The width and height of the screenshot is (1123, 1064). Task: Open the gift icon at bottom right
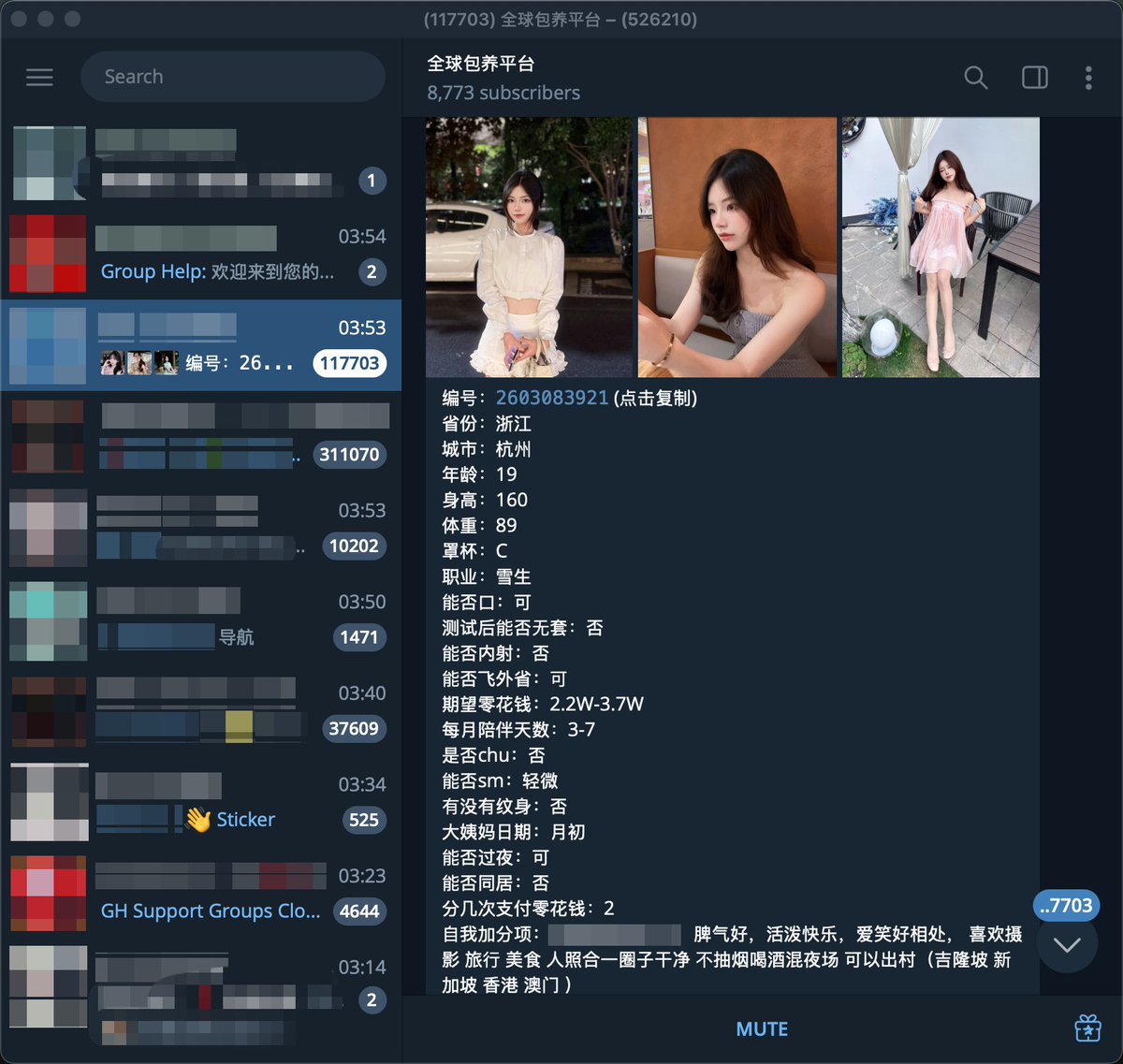pos(1089,1028)
